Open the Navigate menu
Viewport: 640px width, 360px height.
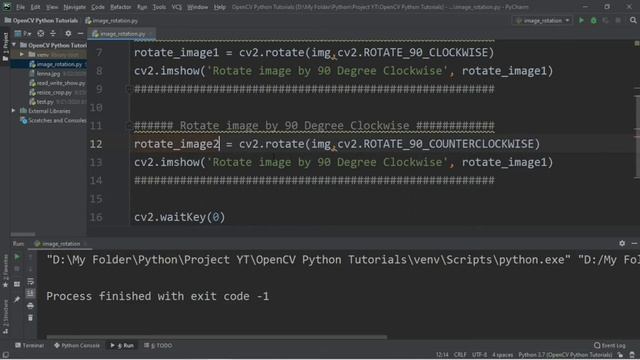[x=75, y=7]
